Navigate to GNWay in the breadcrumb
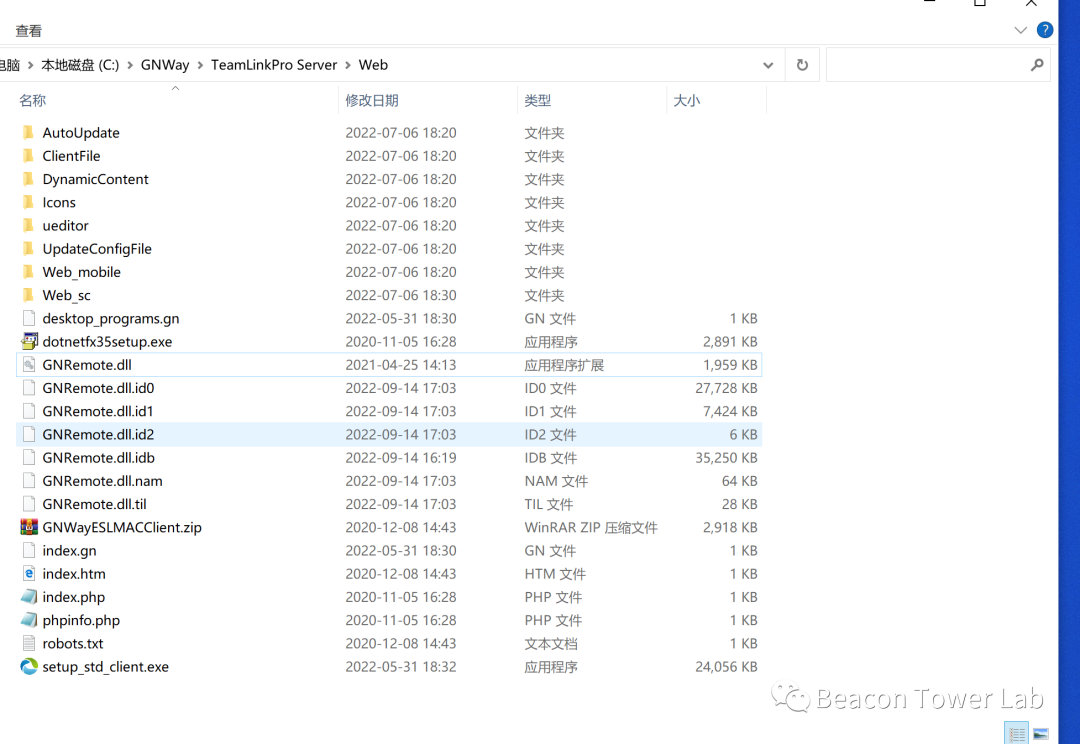Screen dimensions: 1080x744 point(165,65)
